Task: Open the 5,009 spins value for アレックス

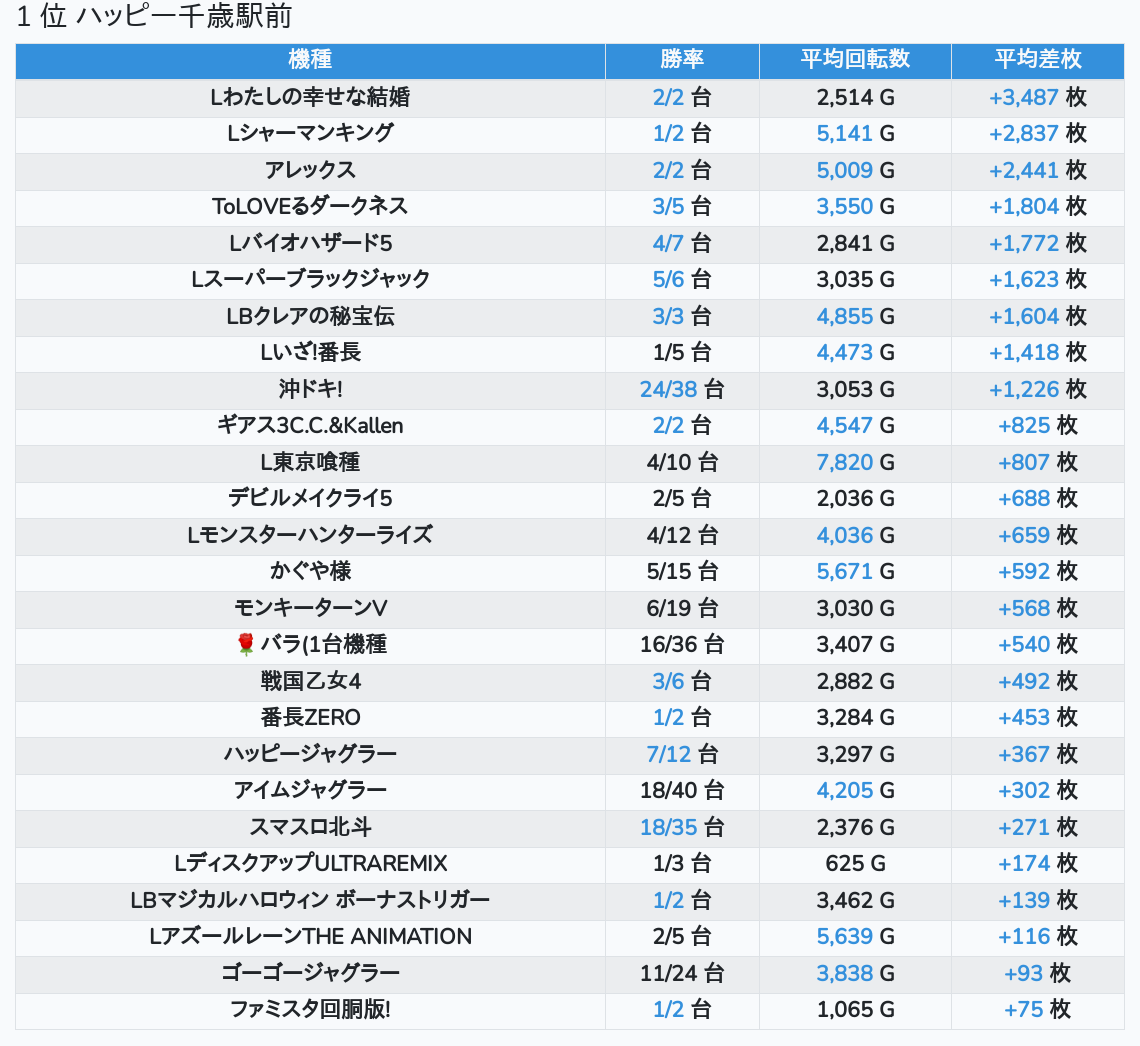Action: point(845,171)
